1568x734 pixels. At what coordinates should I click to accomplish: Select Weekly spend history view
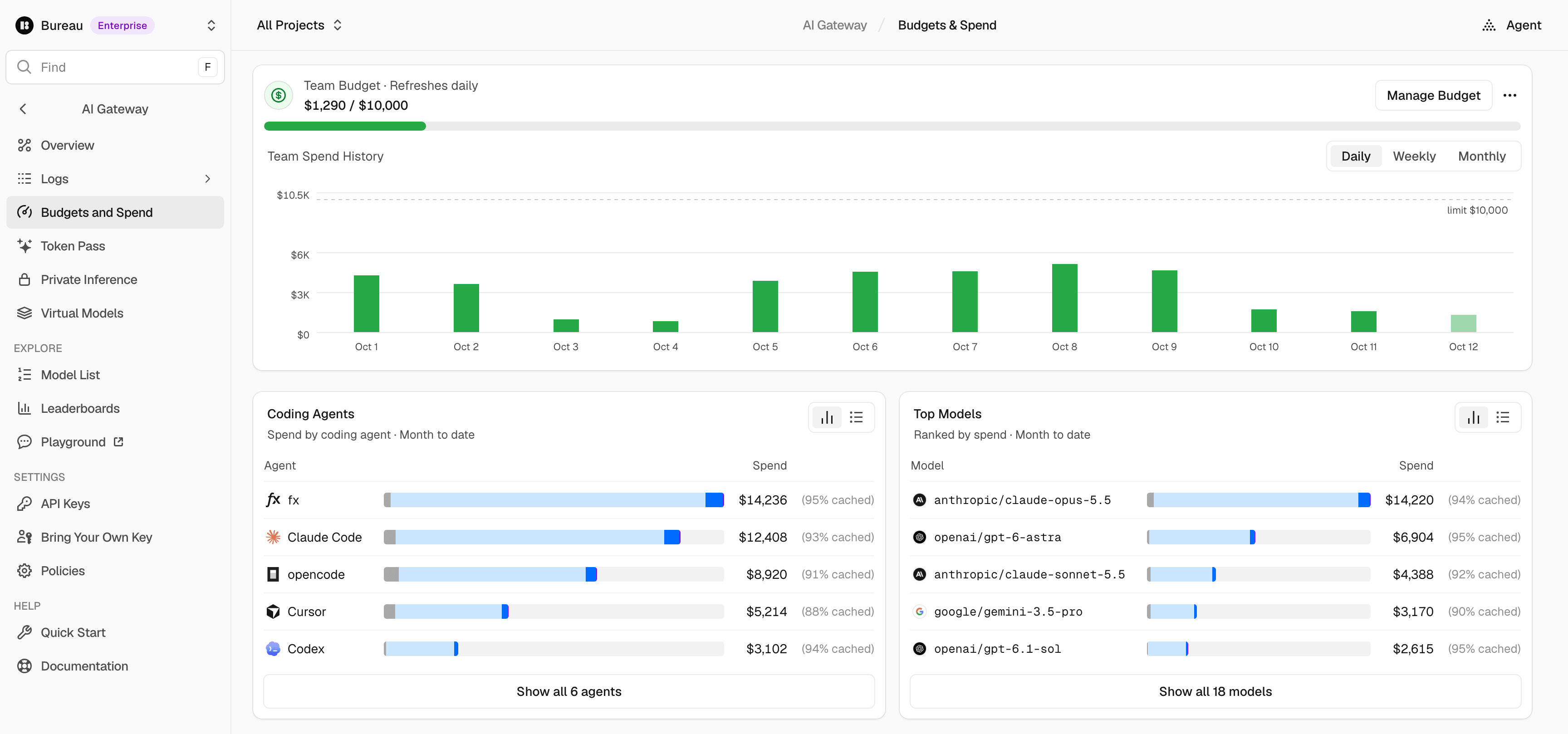[1414, 157]
